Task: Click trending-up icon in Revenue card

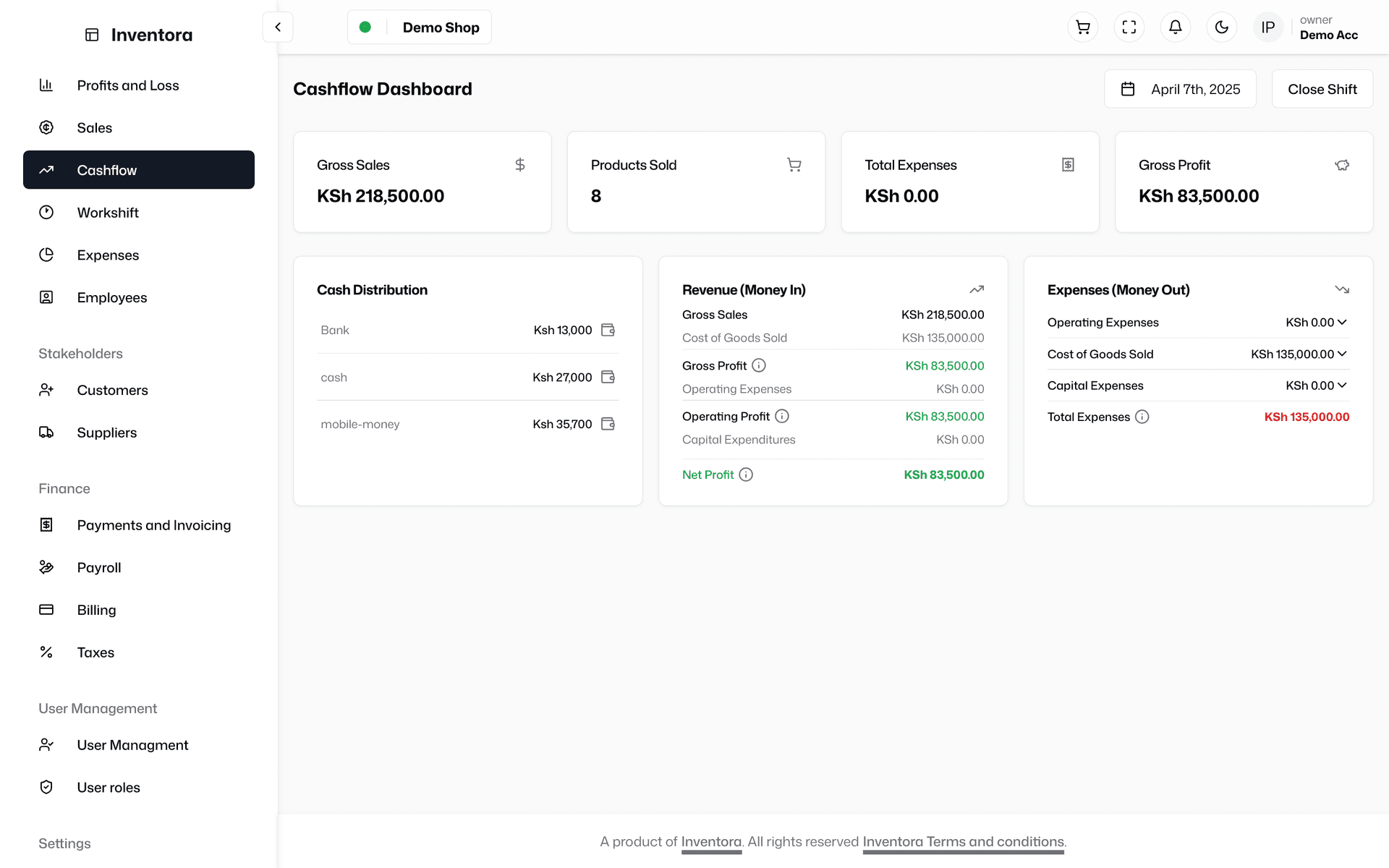Action: [977, 289]
